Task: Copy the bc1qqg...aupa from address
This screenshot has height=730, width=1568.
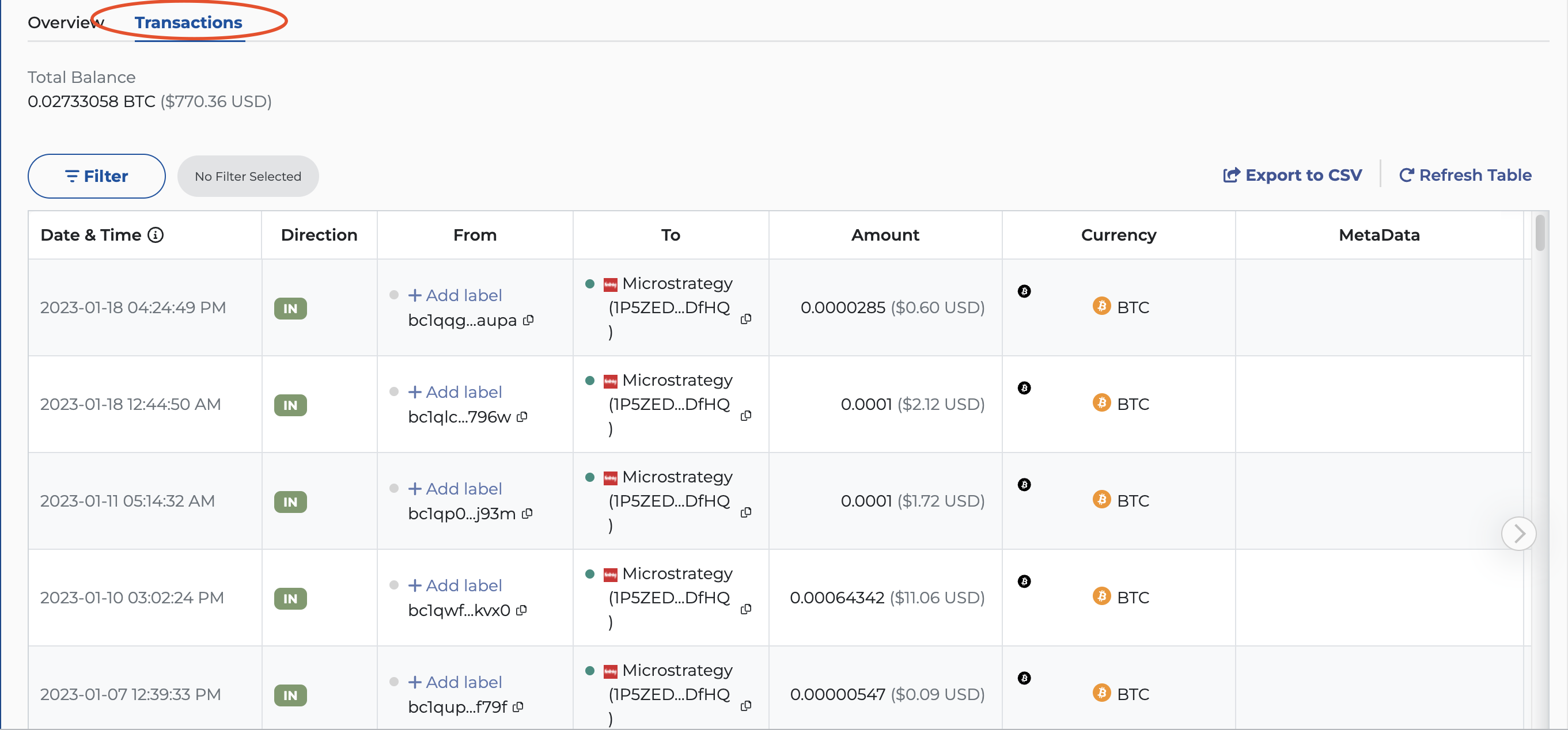Action: (x=528, y=320)
